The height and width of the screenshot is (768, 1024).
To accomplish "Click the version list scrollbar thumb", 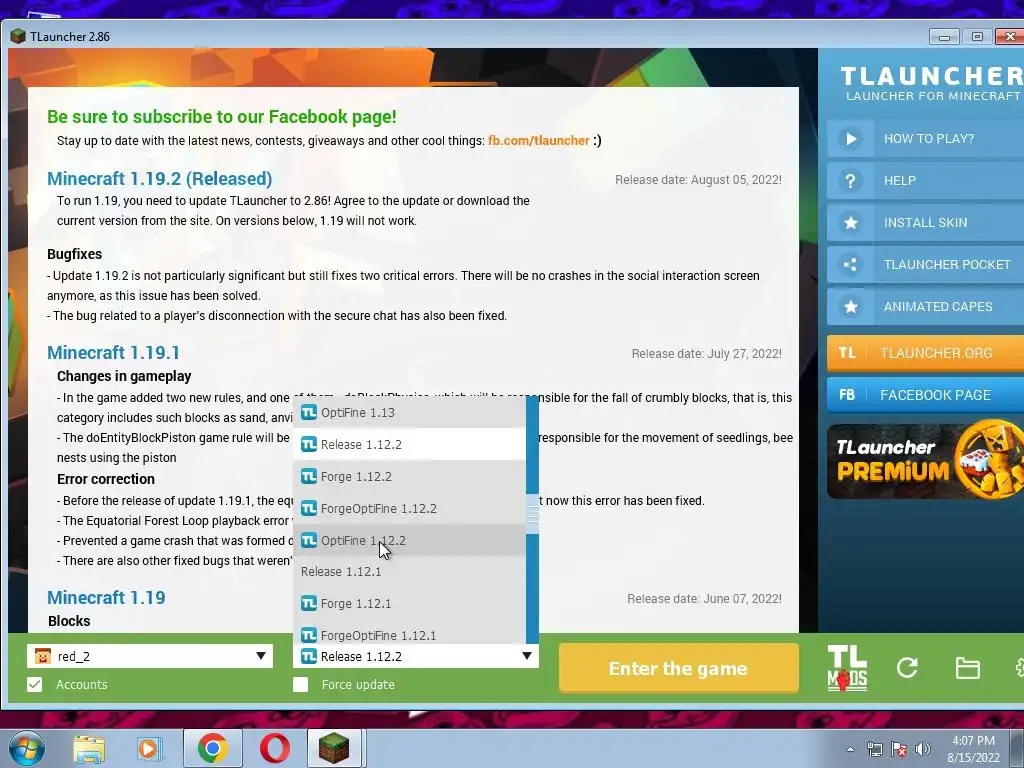I will [x=532, y=514].
